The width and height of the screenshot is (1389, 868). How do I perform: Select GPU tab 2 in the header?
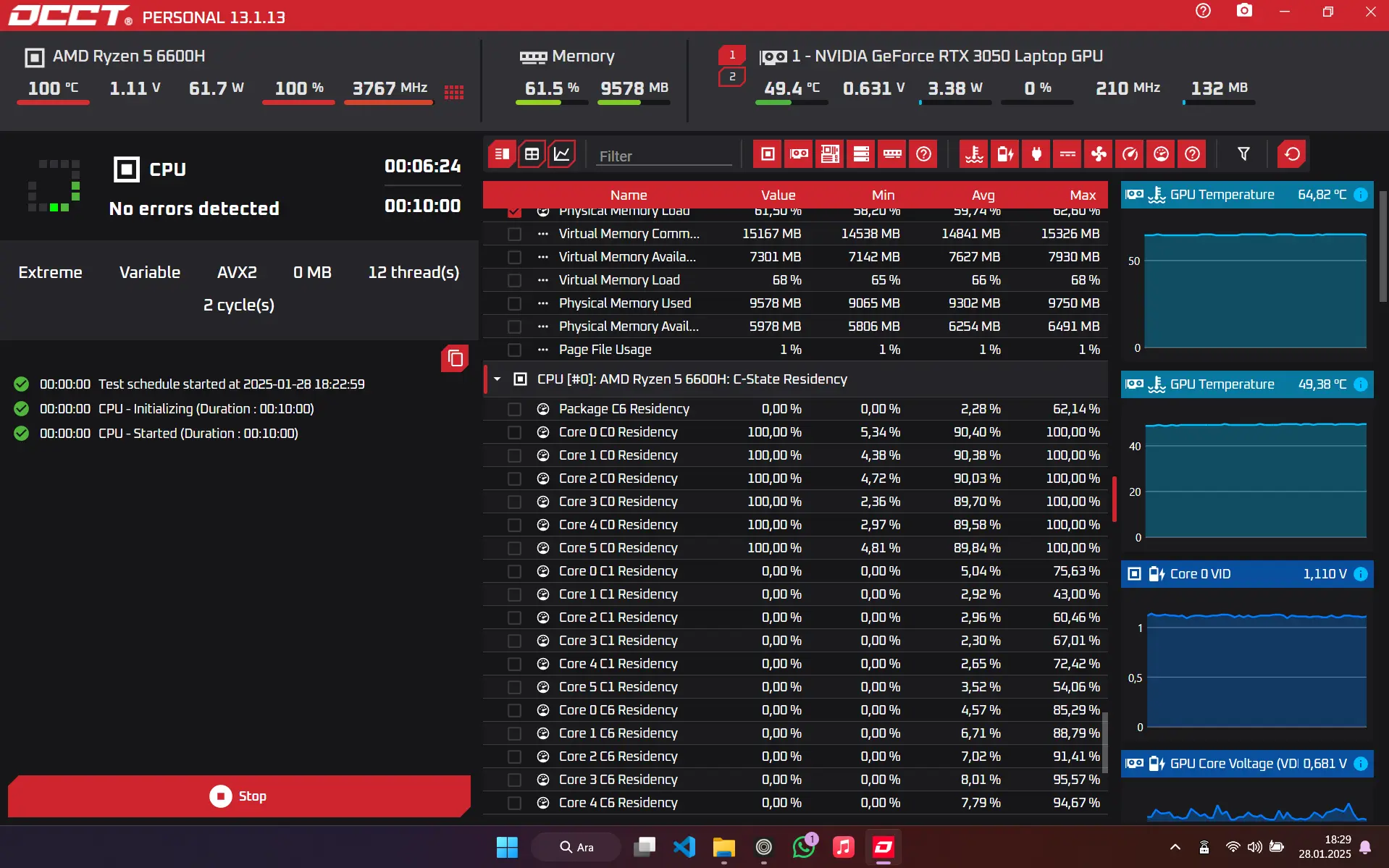[x=732, y=77]
